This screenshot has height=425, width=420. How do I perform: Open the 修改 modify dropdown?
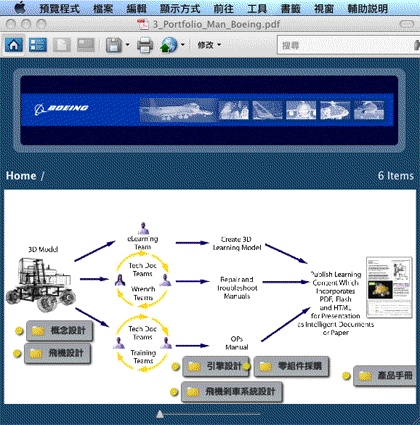click(209, 45)
